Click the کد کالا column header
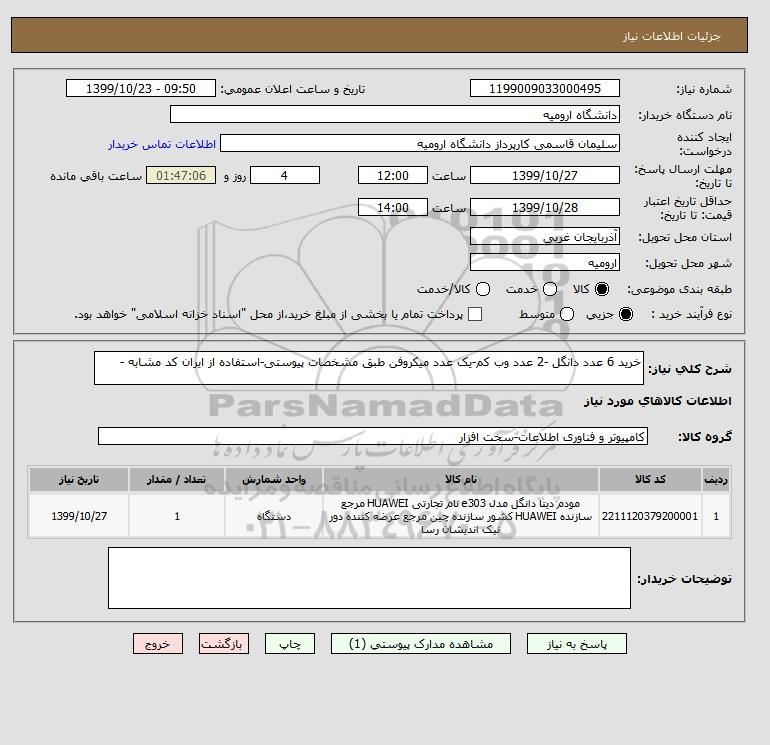Viewport: 770px width, 745px height. pos(650,479)
